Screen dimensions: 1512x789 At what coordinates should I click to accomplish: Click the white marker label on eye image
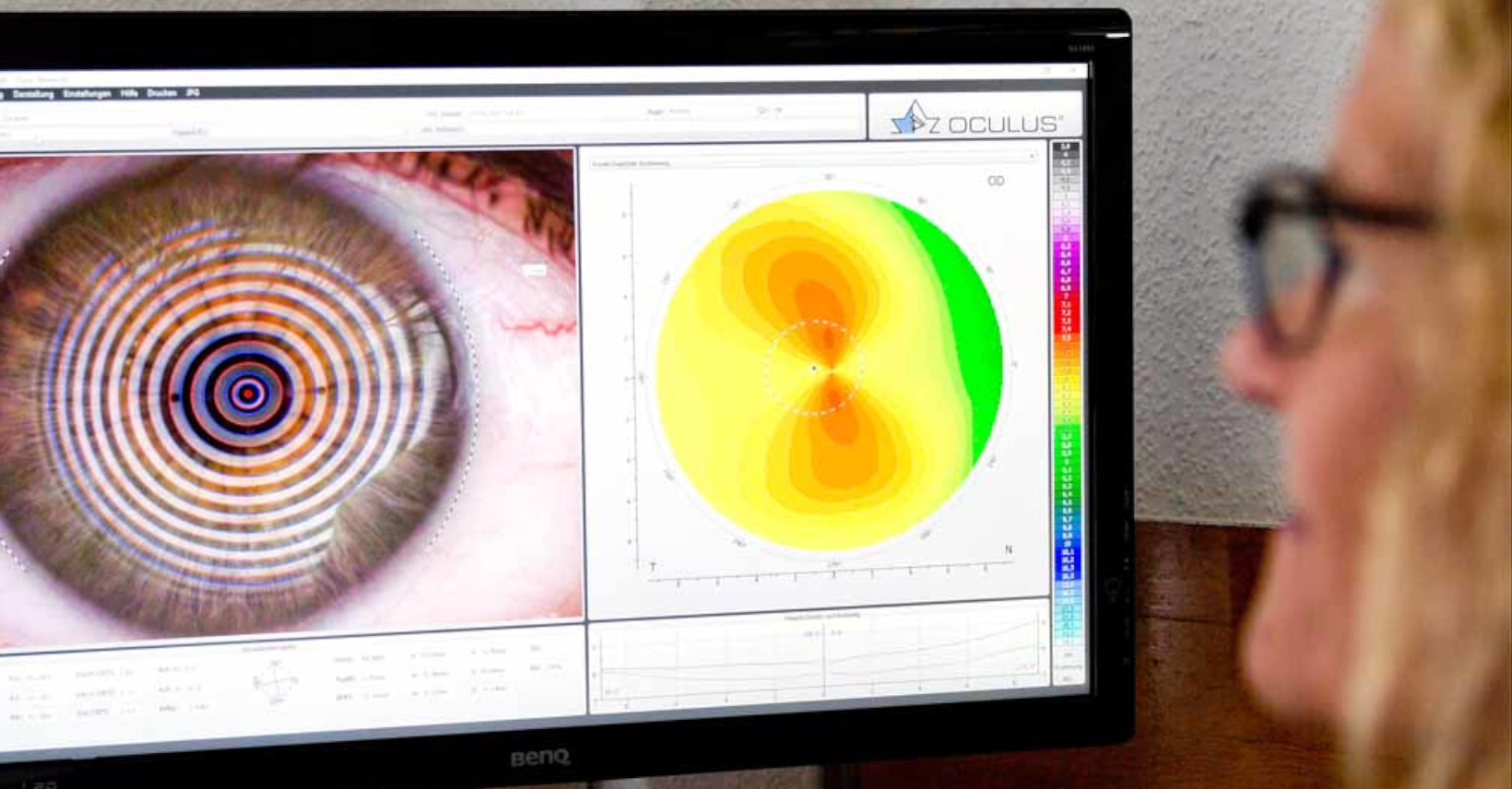pos(535,270)
